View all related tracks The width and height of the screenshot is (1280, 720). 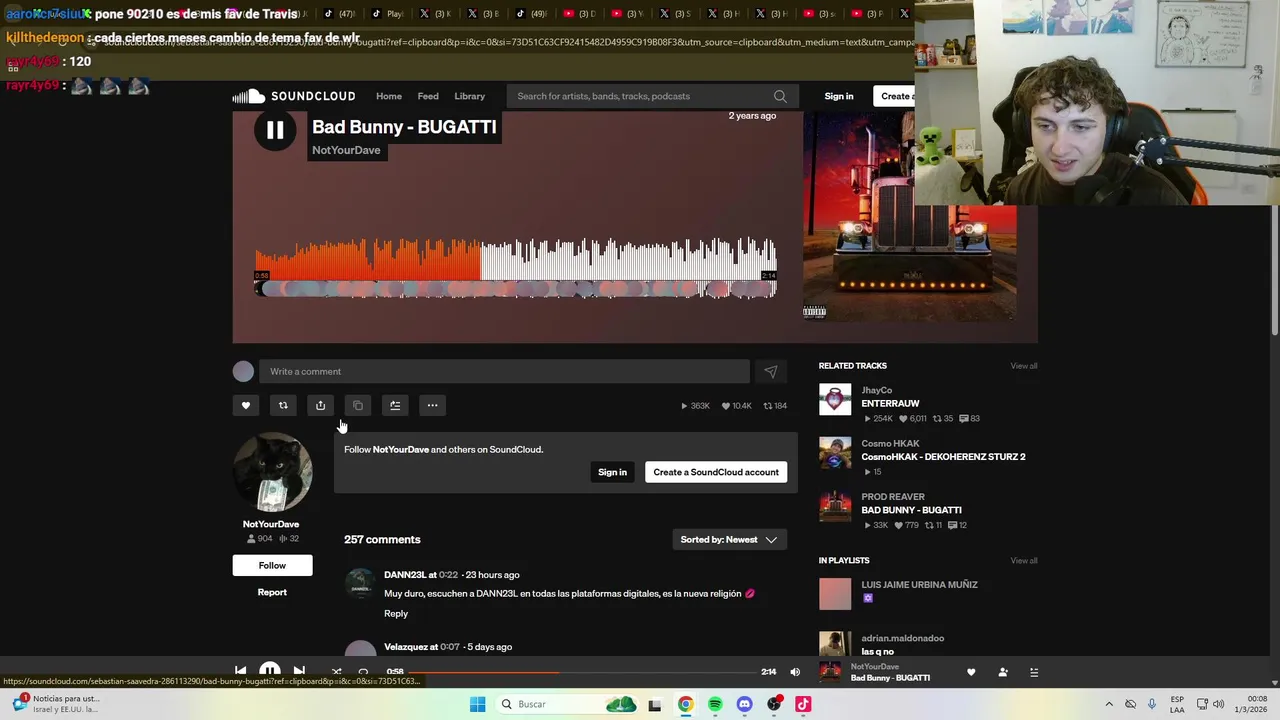pyautogui.click(x=1024, y=366)
